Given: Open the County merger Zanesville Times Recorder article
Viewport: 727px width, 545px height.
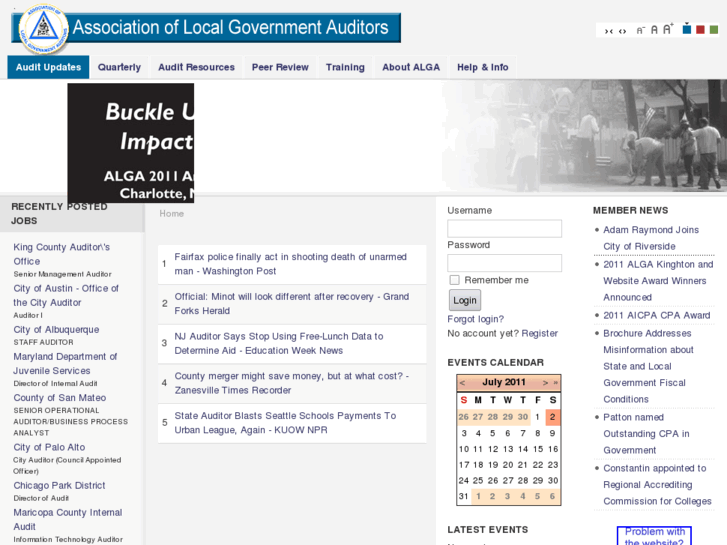Looking at the screenshot, I should 292,383.
